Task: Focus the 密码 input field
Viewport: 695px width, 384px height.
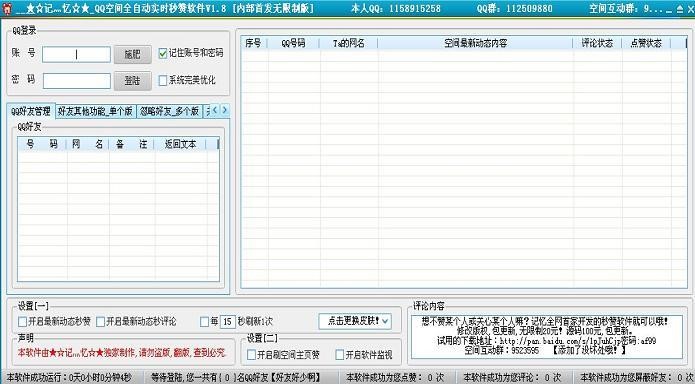Action: (77, 81)
